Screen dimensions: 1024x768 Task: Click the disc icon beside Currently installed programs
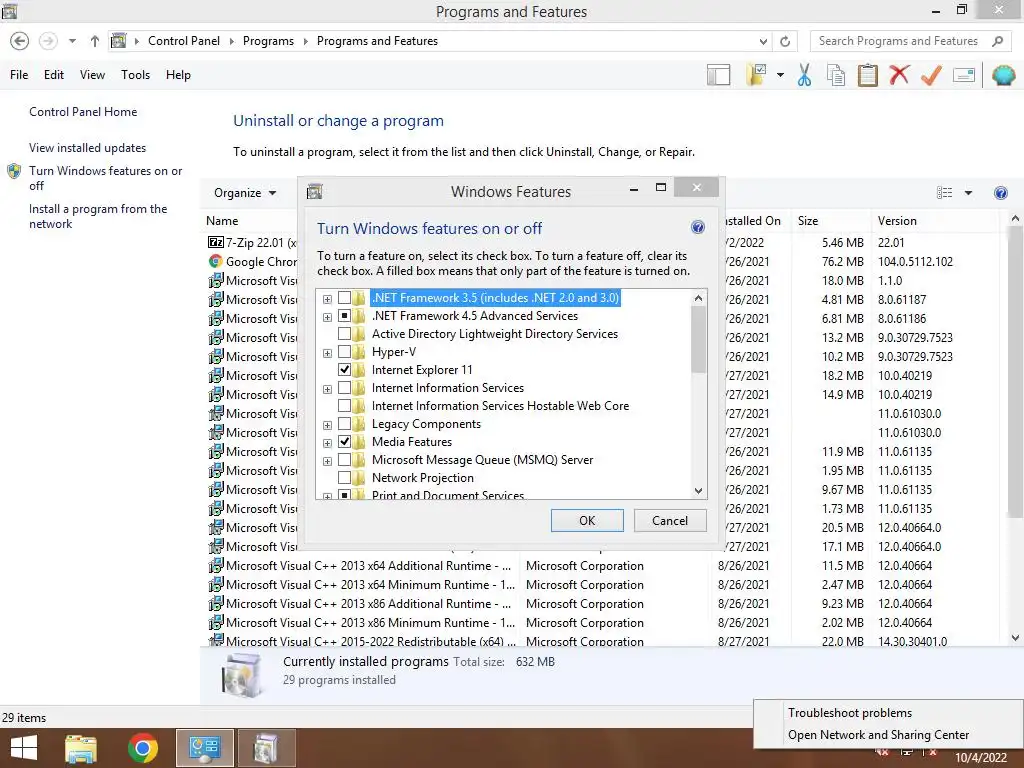click(241, 675)
